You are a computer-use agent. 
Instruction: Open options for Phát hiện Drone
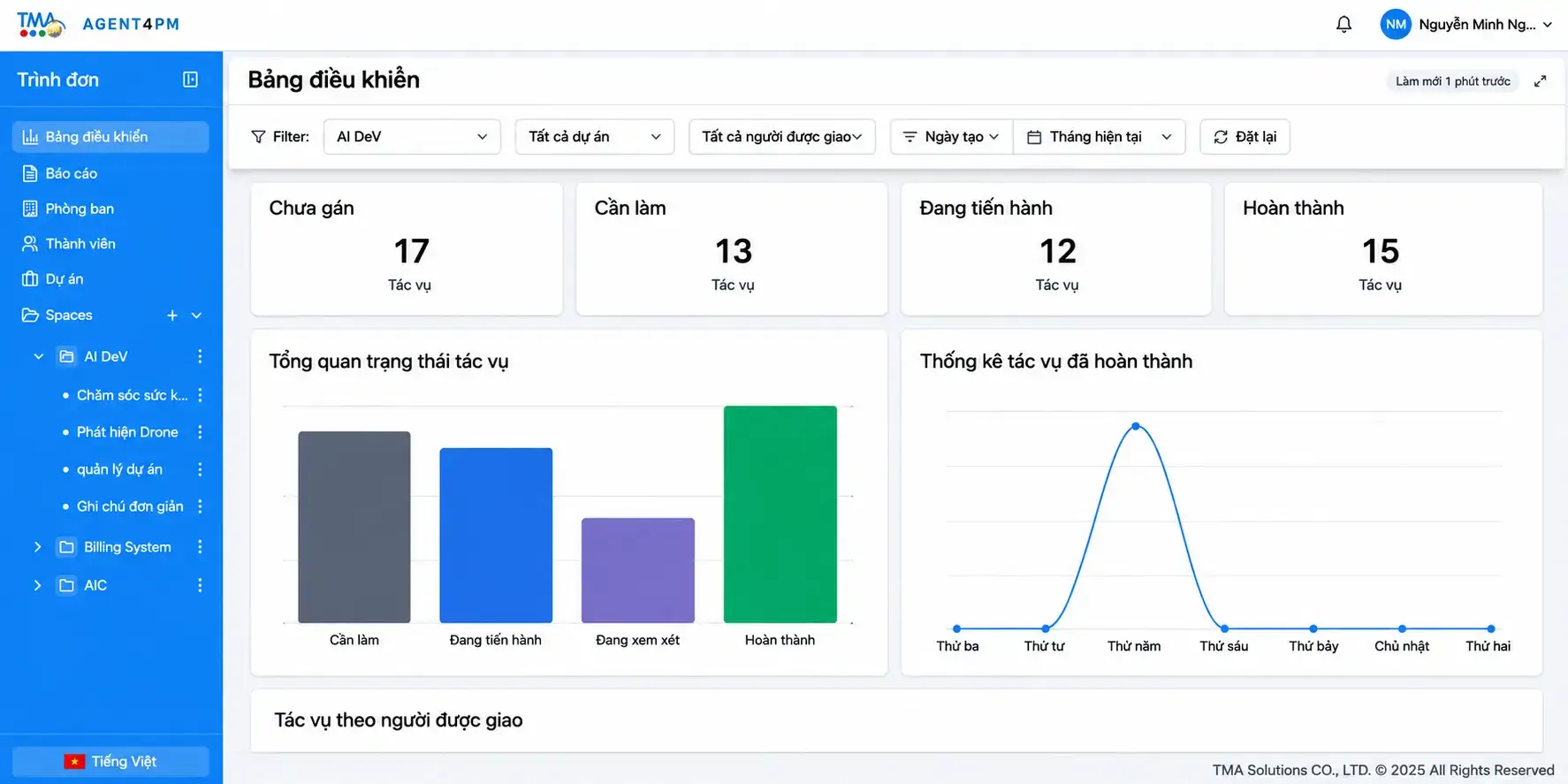(200, 432)
